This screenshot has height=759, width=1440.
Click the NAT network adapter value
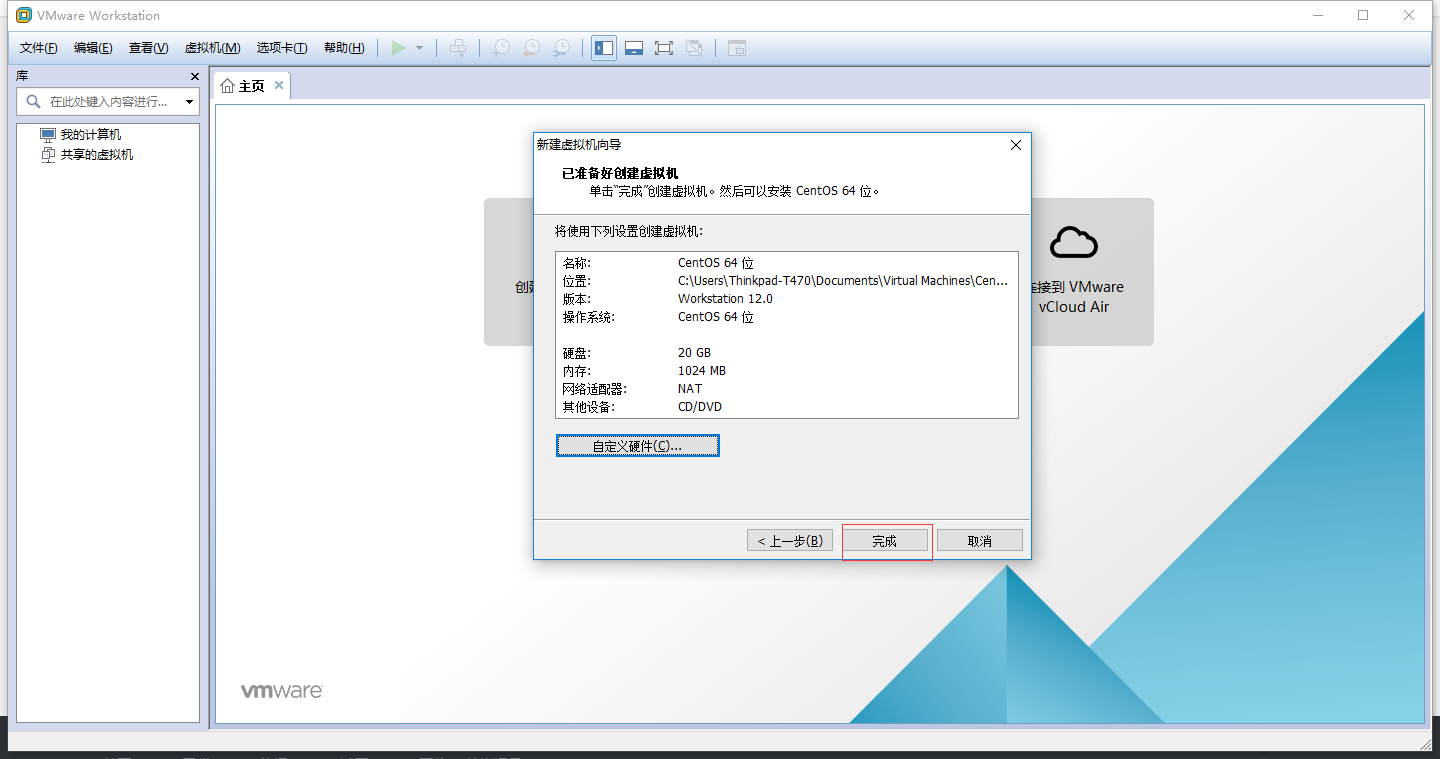pos(690,389)
